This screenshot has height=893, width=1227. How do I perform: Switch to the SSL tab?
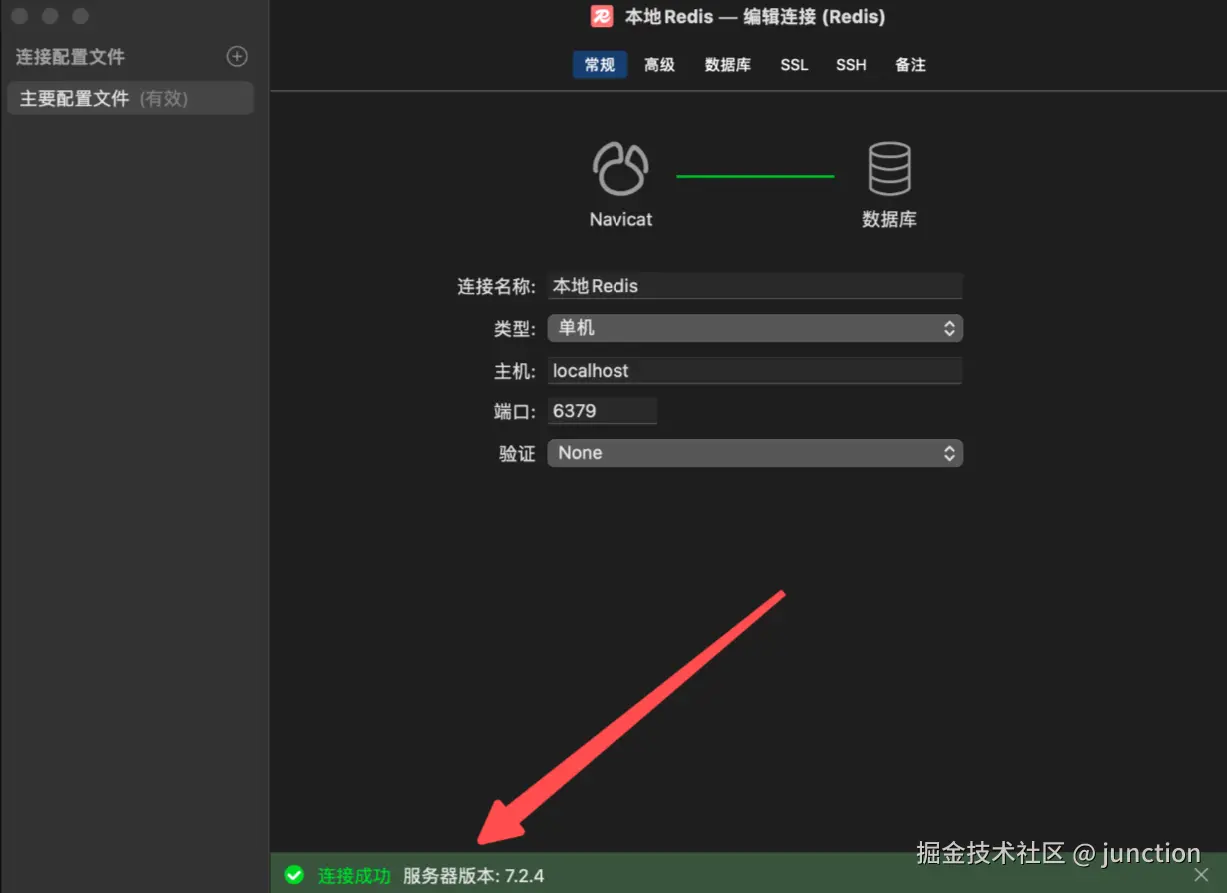(794, 65)
